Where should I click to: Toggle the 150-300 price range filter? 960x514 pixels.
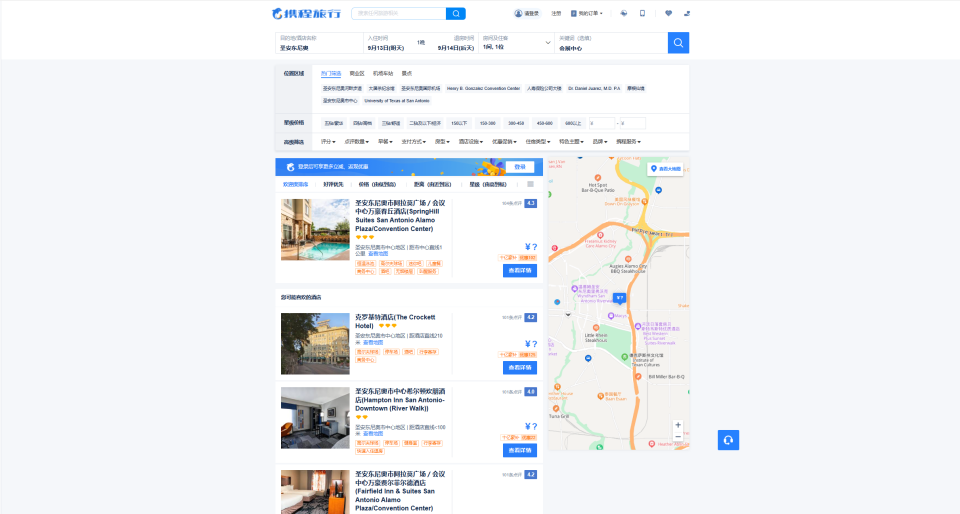[x=487, y=124]
